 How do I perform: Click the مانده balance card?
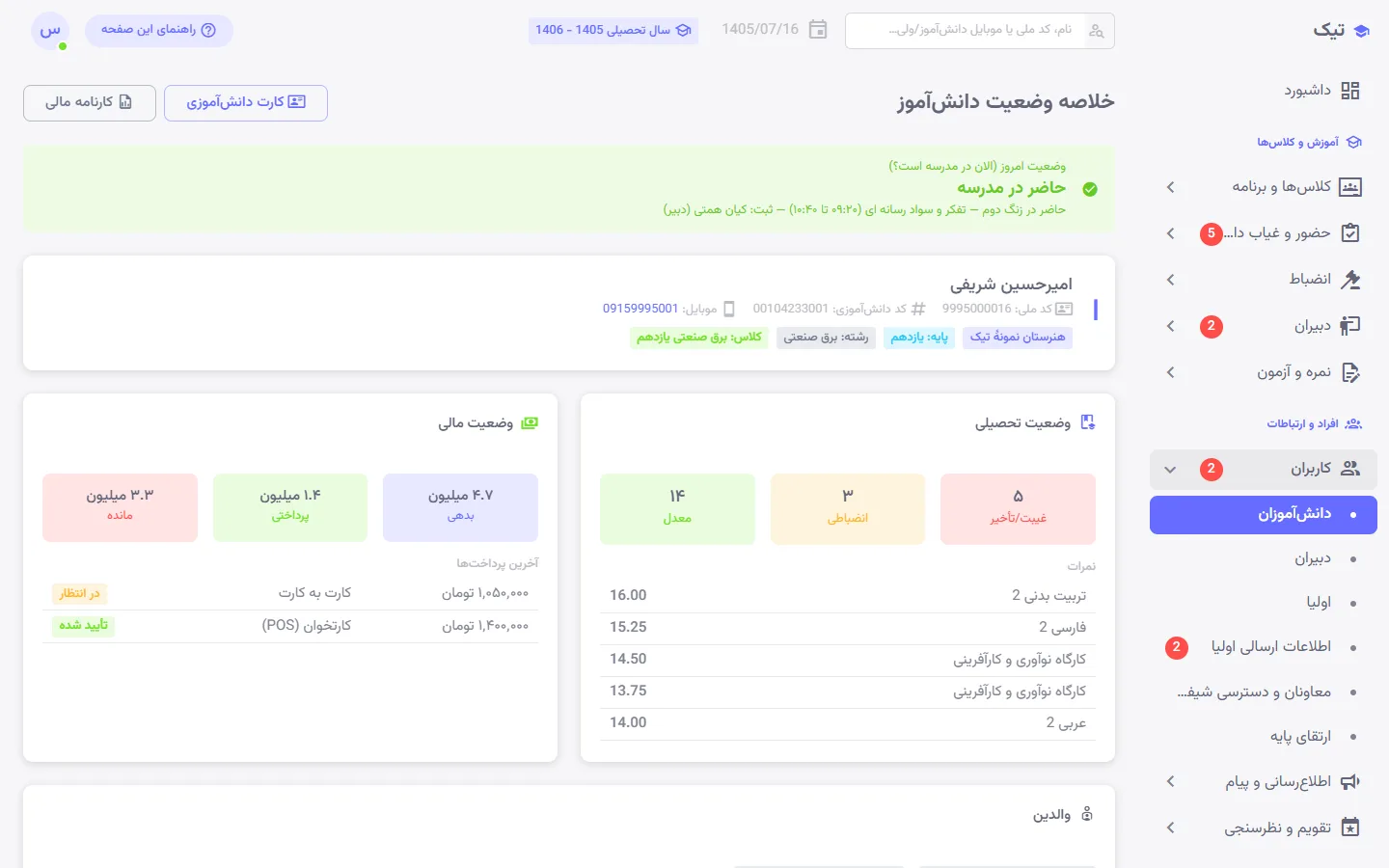(x=120, y=507)
